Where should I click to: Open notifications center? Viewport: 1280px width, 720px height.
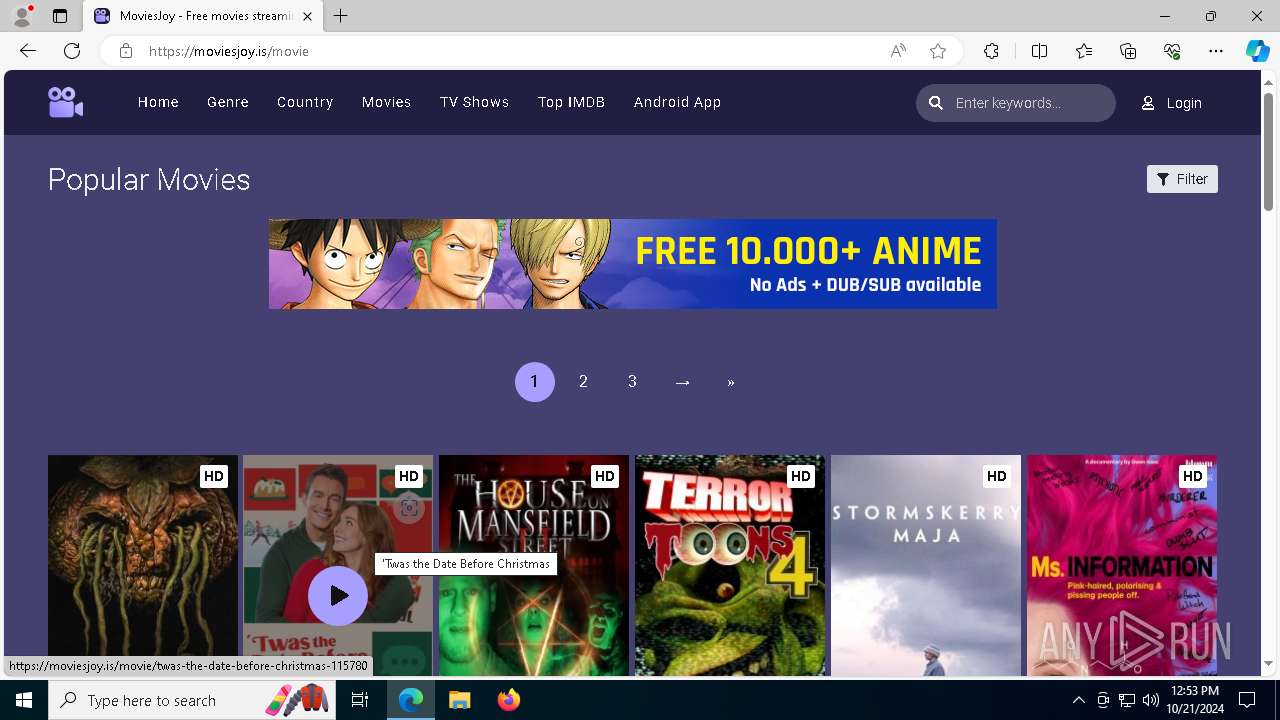[1247, 700]
